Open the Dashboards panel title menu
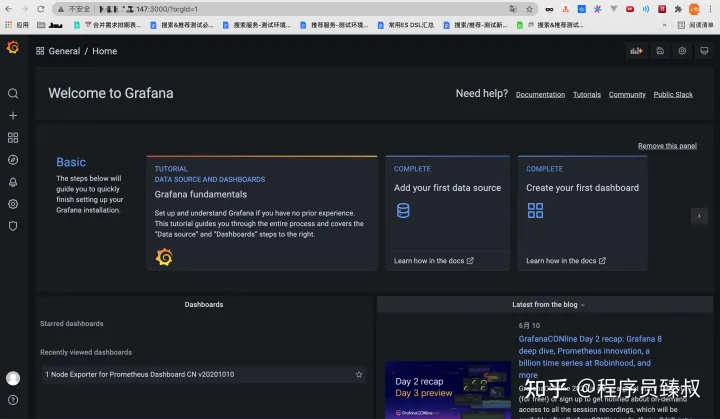 tap(204, 305)
